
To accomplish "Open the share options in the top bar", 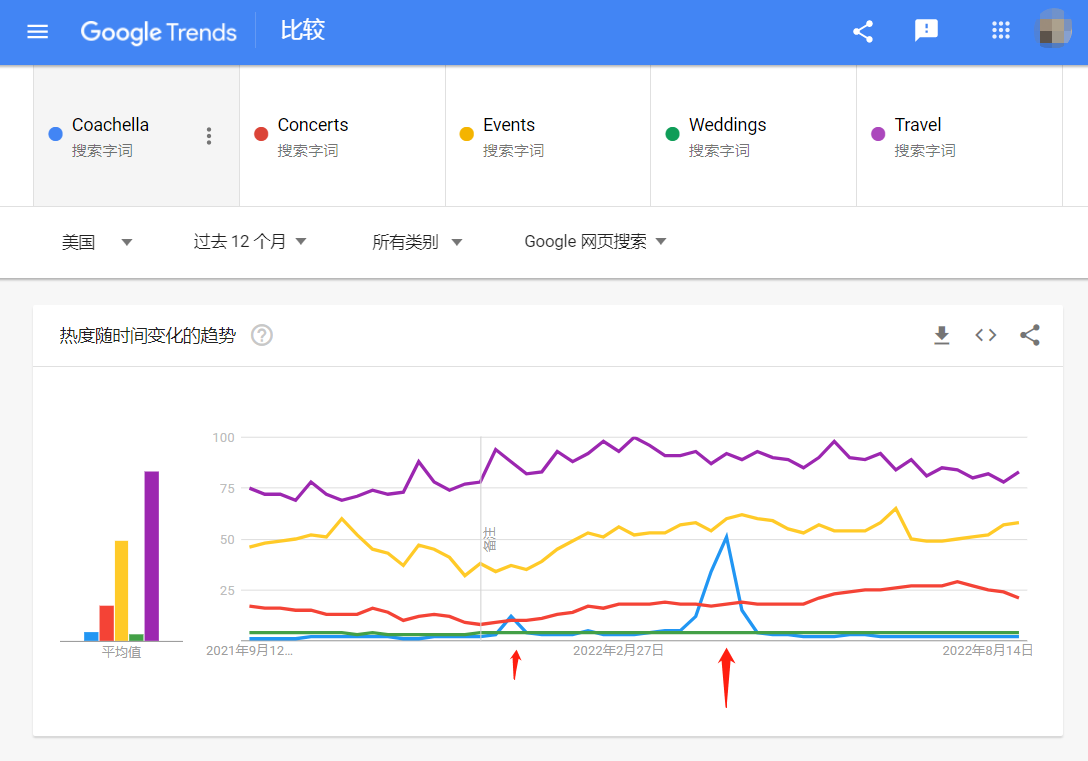I will [862, 31].
